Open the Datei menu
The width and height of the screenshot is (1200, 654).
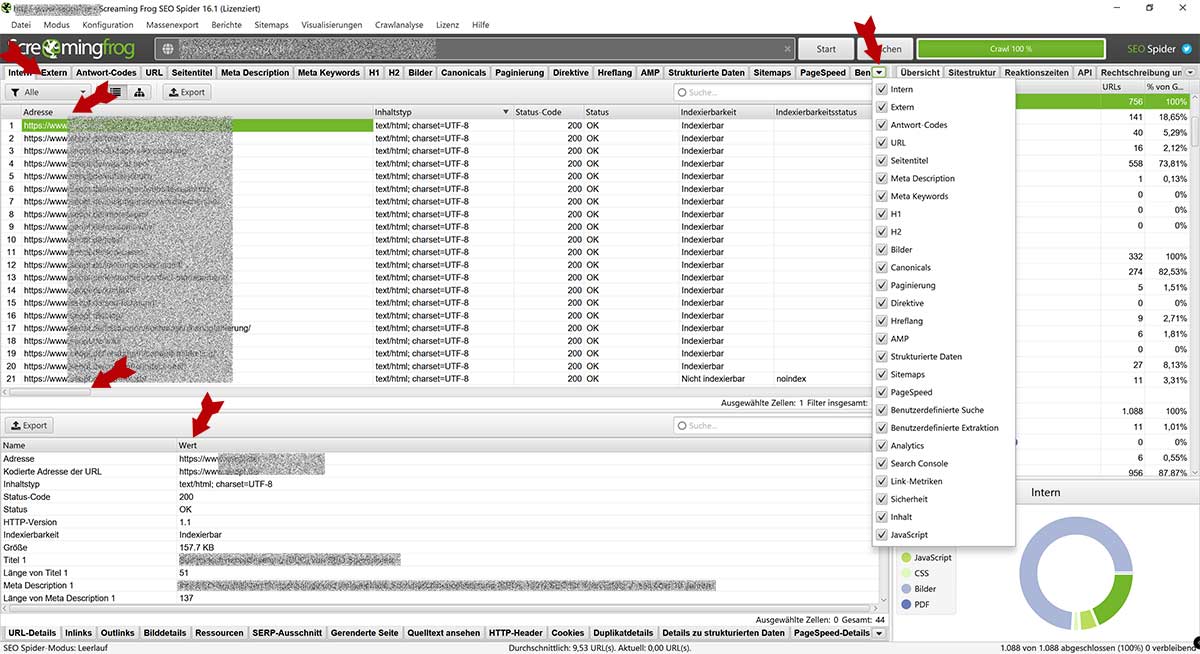[x=21, y=24]
